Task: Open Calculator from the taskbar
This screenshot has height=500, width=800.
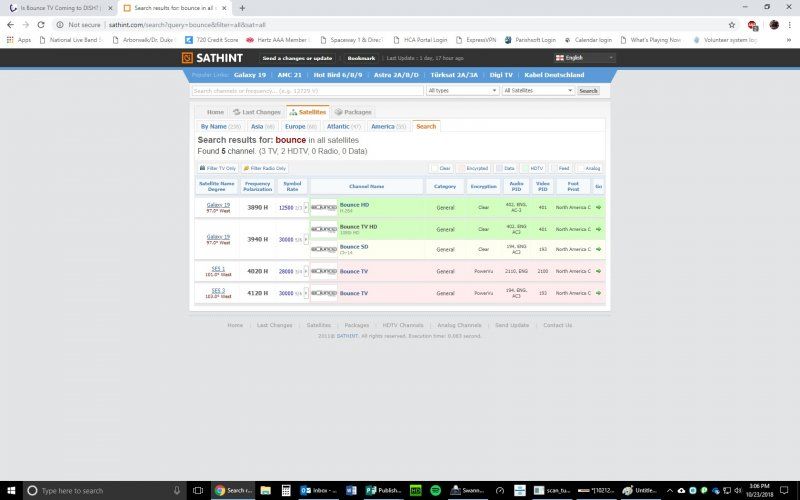Action: [286, 490]
